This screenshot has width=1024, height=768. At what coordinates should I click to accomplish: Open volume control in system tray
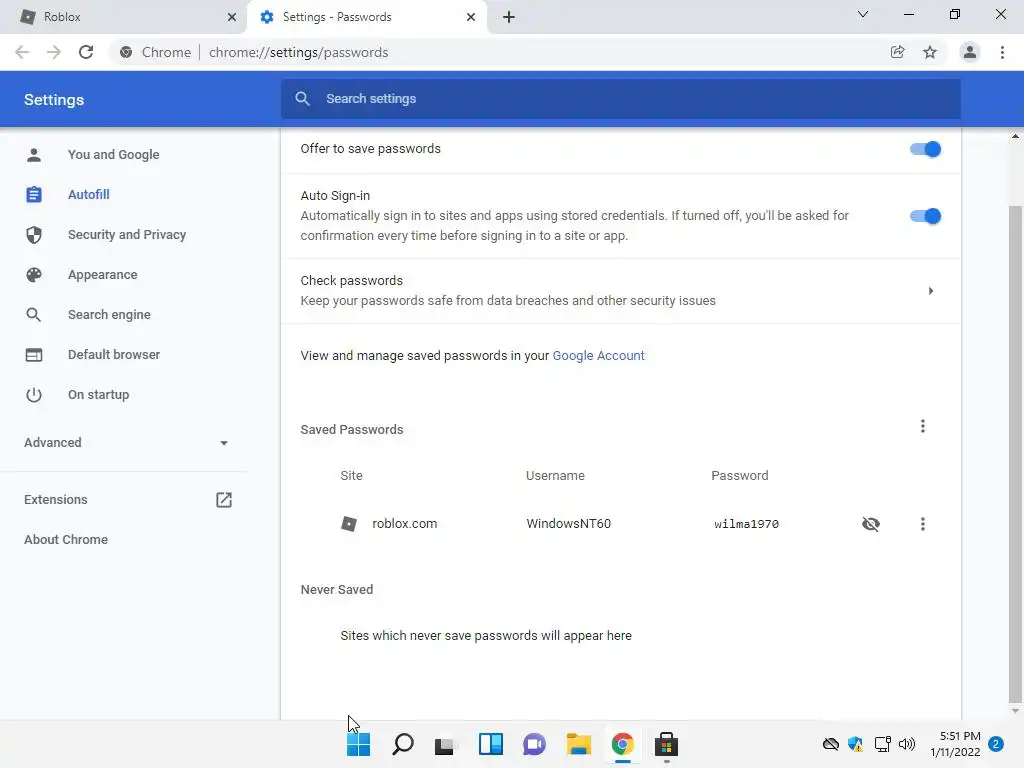click(x=907, y=744)
